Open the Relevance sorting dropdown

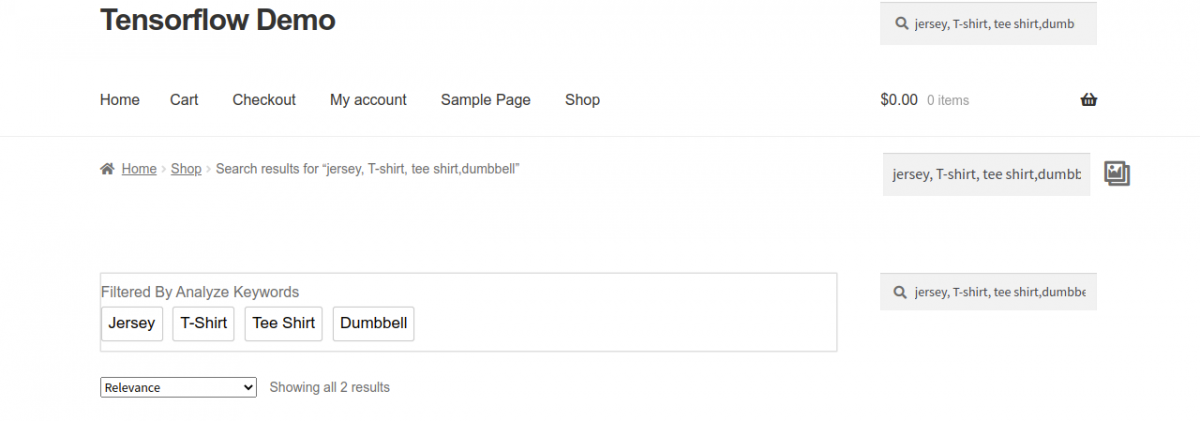[178, 387]
